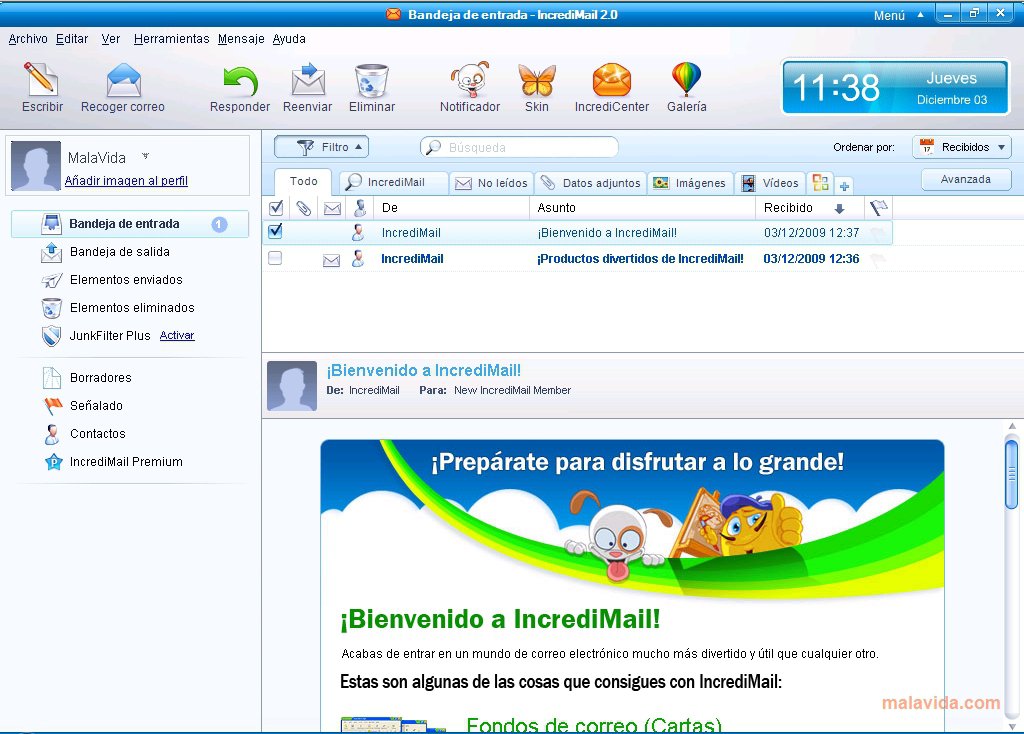
Task: Click preview scrollbar down arrow
Action: coord(1012,726)
